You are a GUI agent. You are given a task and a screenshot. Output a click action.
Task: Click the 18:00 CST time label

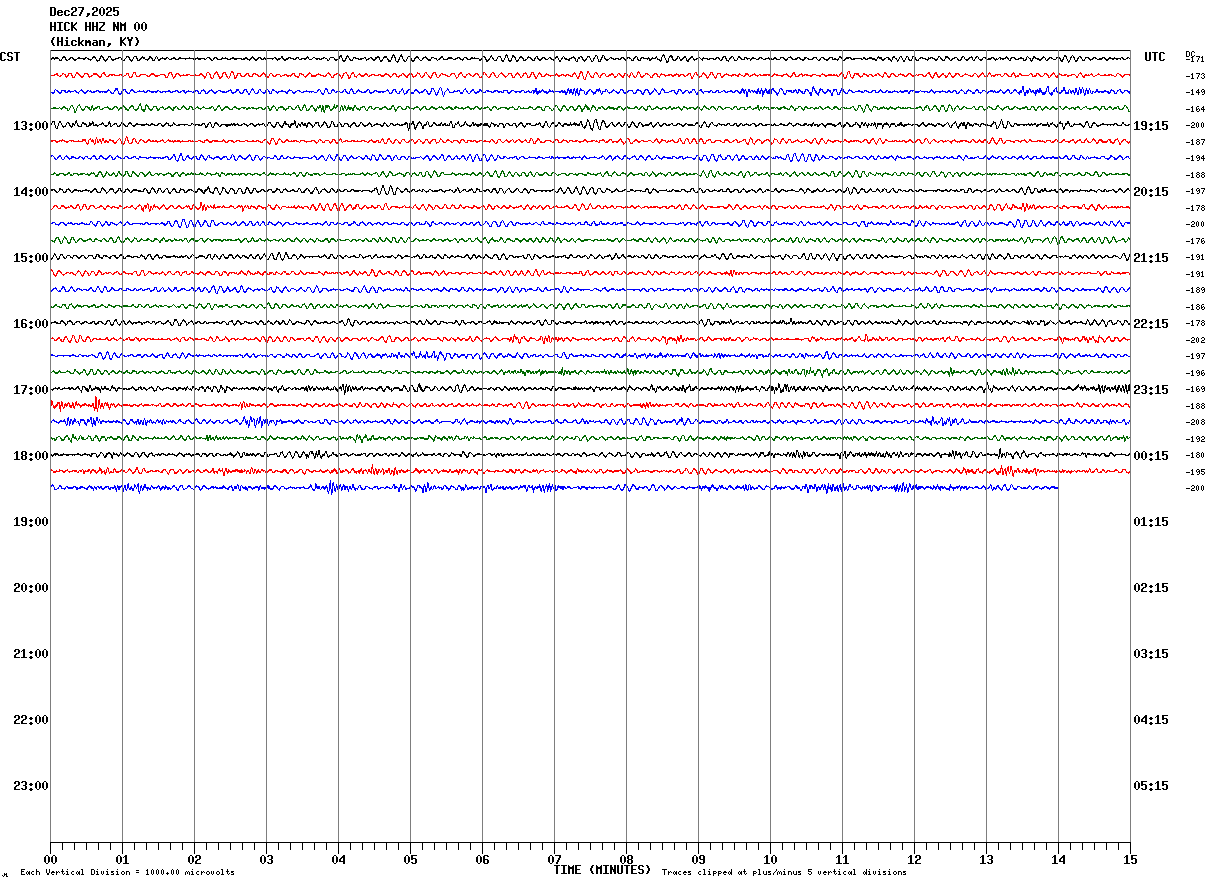[31, 456]
